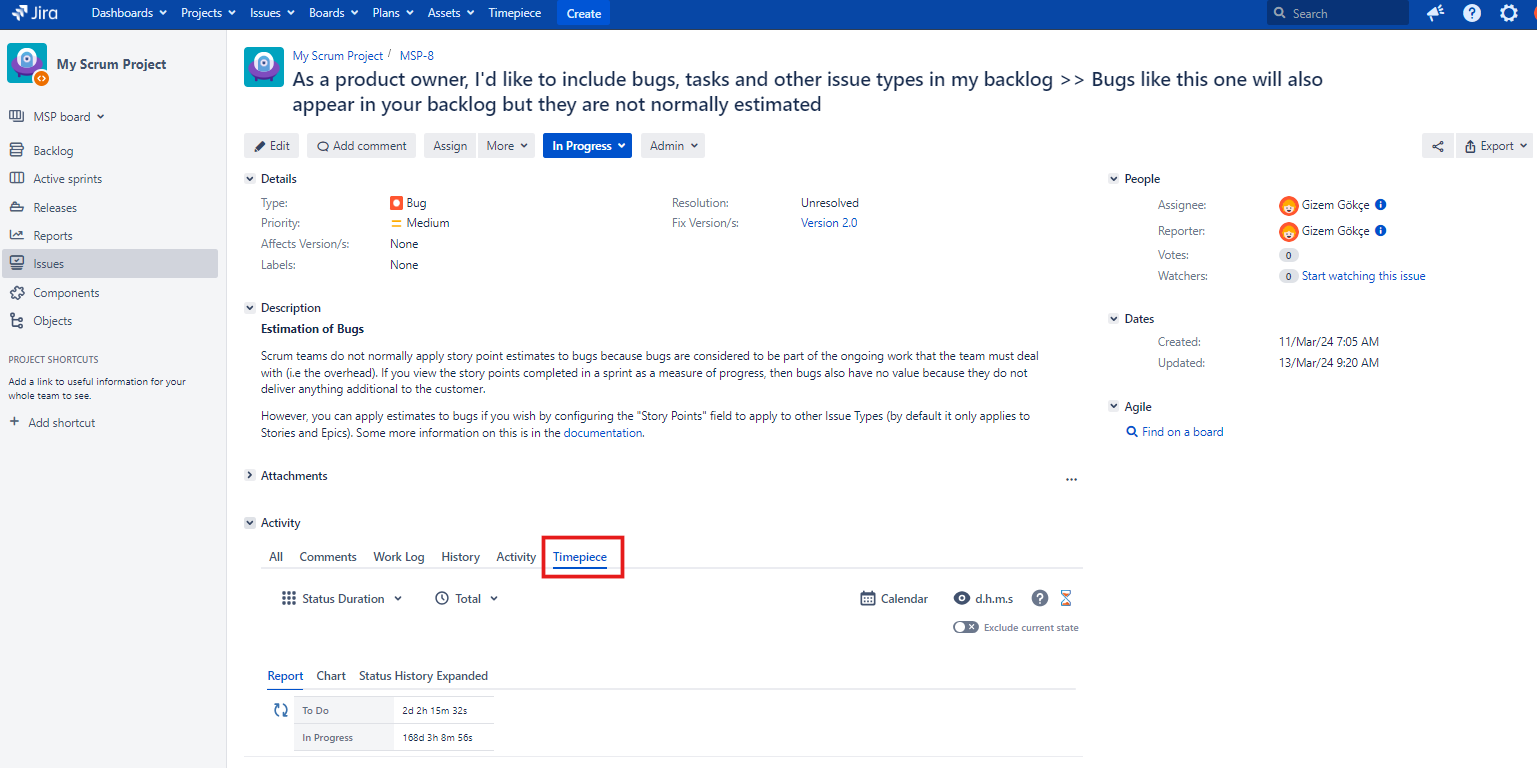This screenshot has height=768, width=1537.
Task: Click the Add comment button
Action: tap(362, 146)
